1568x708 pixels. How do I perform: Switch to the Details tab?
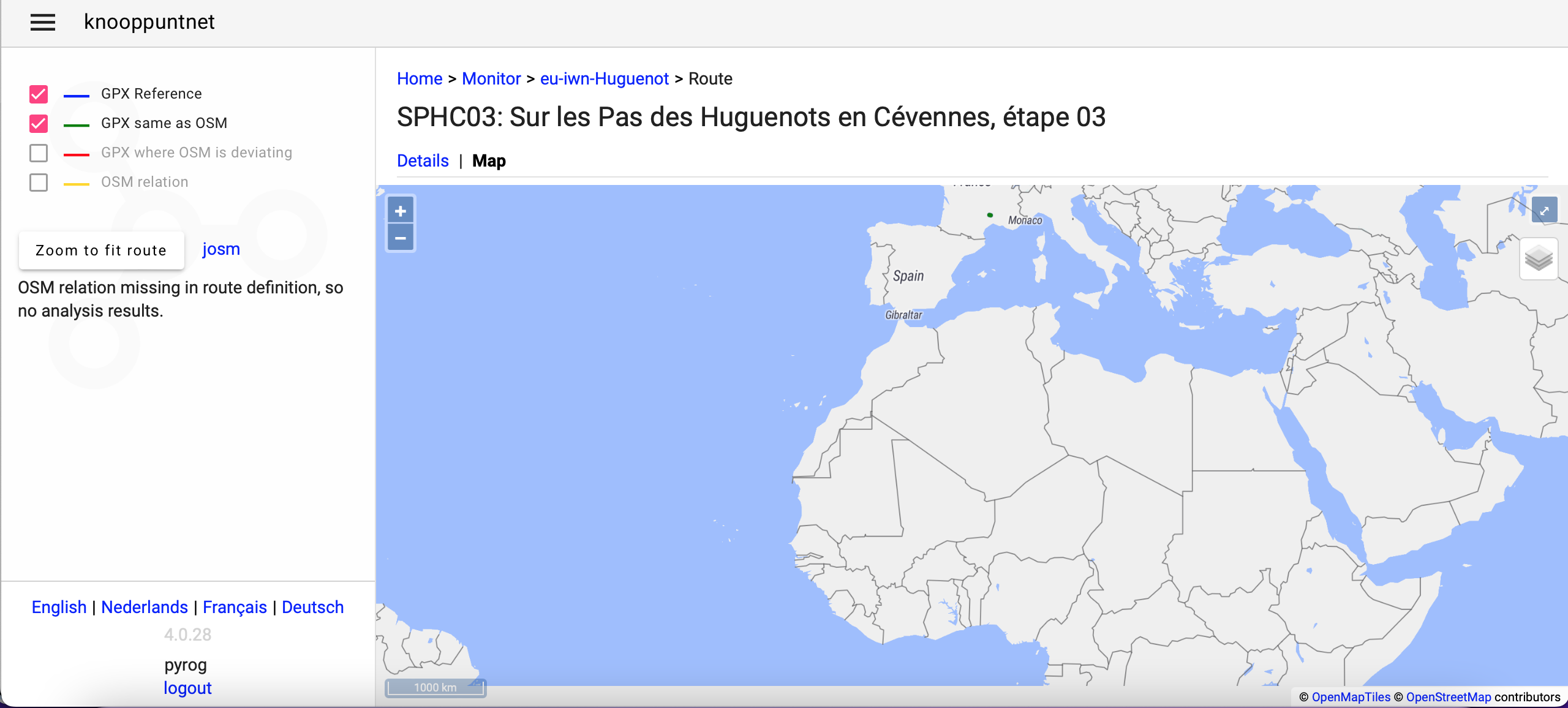[423, 160]
